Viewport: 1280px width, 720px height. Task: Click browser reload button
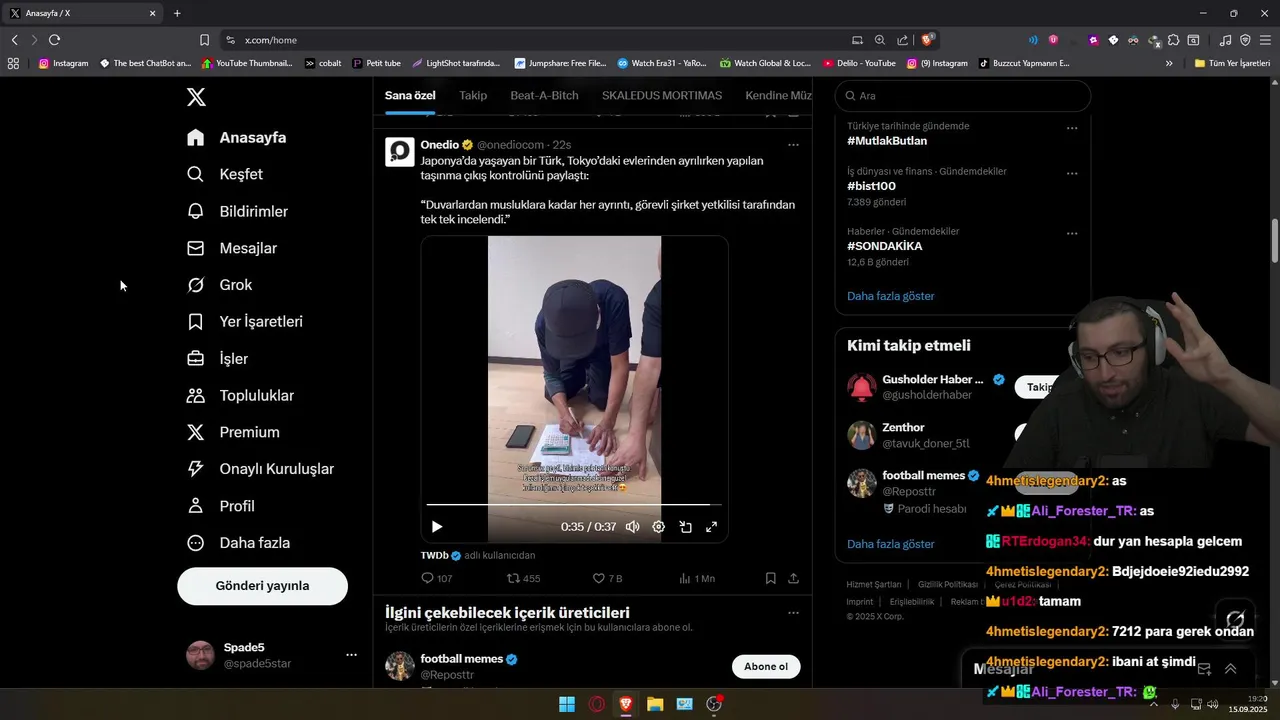pos(54,40)
